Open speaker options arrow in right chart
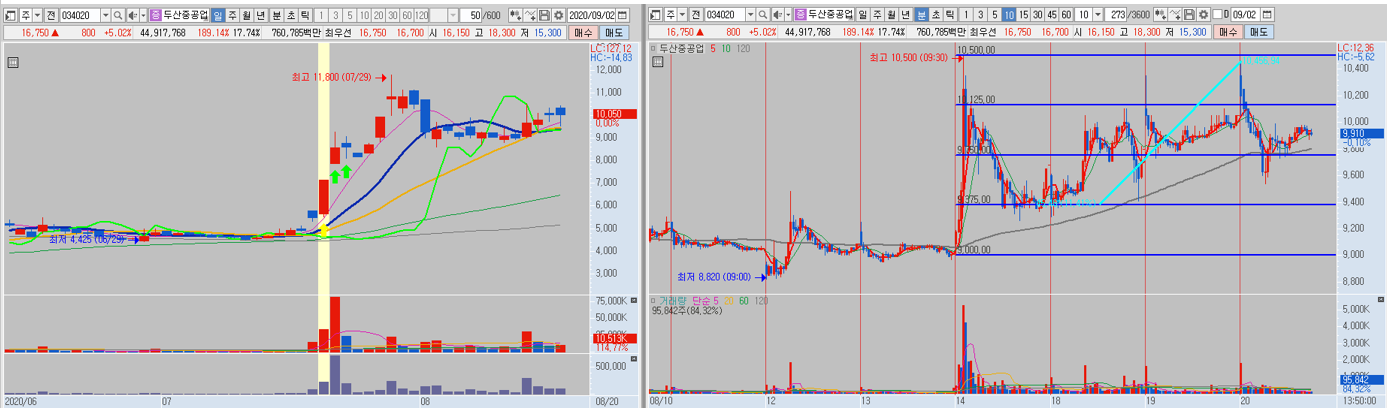 click(x=789, y=15)
